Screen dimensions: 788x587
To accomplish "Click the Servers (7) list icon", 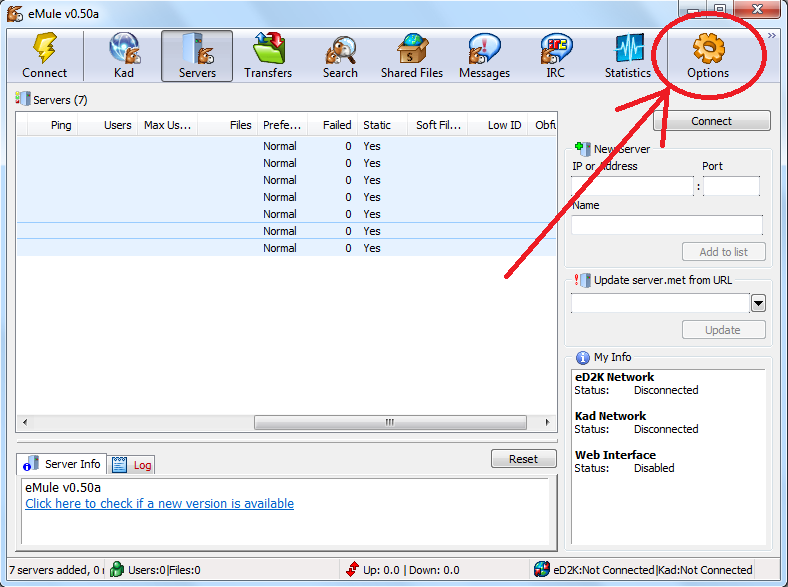I will click(23, 98).
